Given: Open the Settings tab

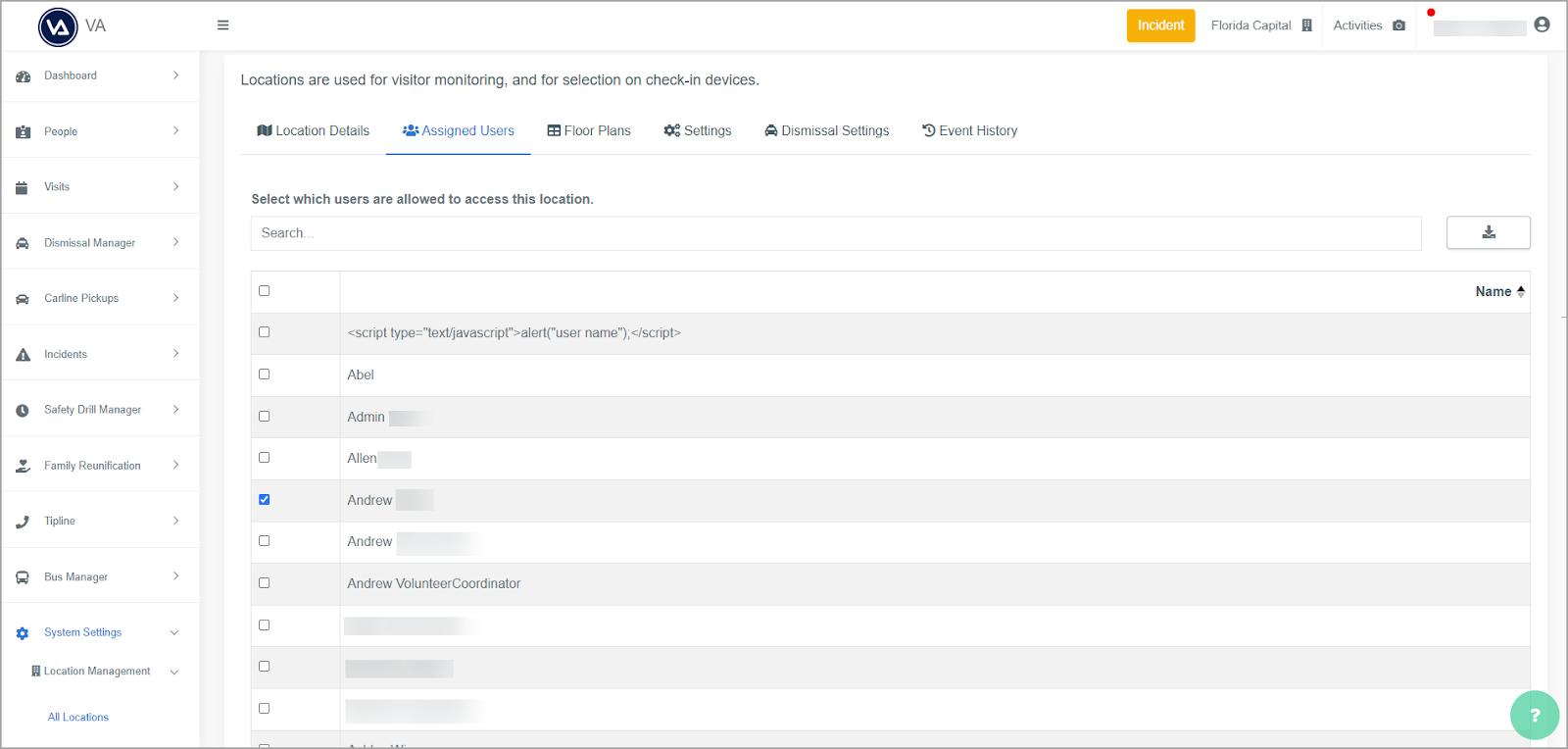Looking at the screenshot, I should point(698,131).
